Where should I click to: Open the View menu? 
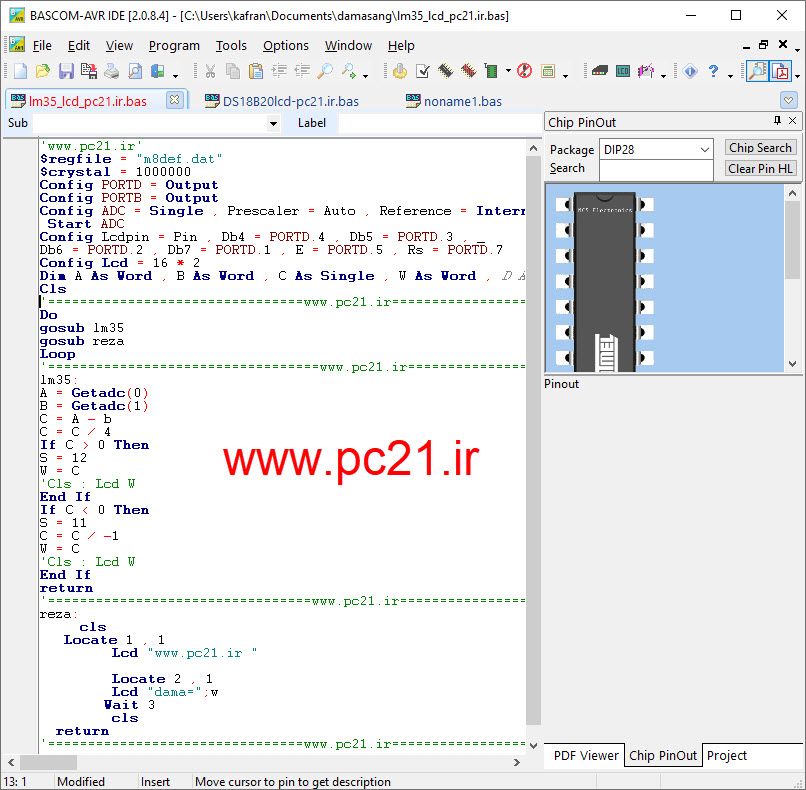pyautogui.click(x=119, y=46)
